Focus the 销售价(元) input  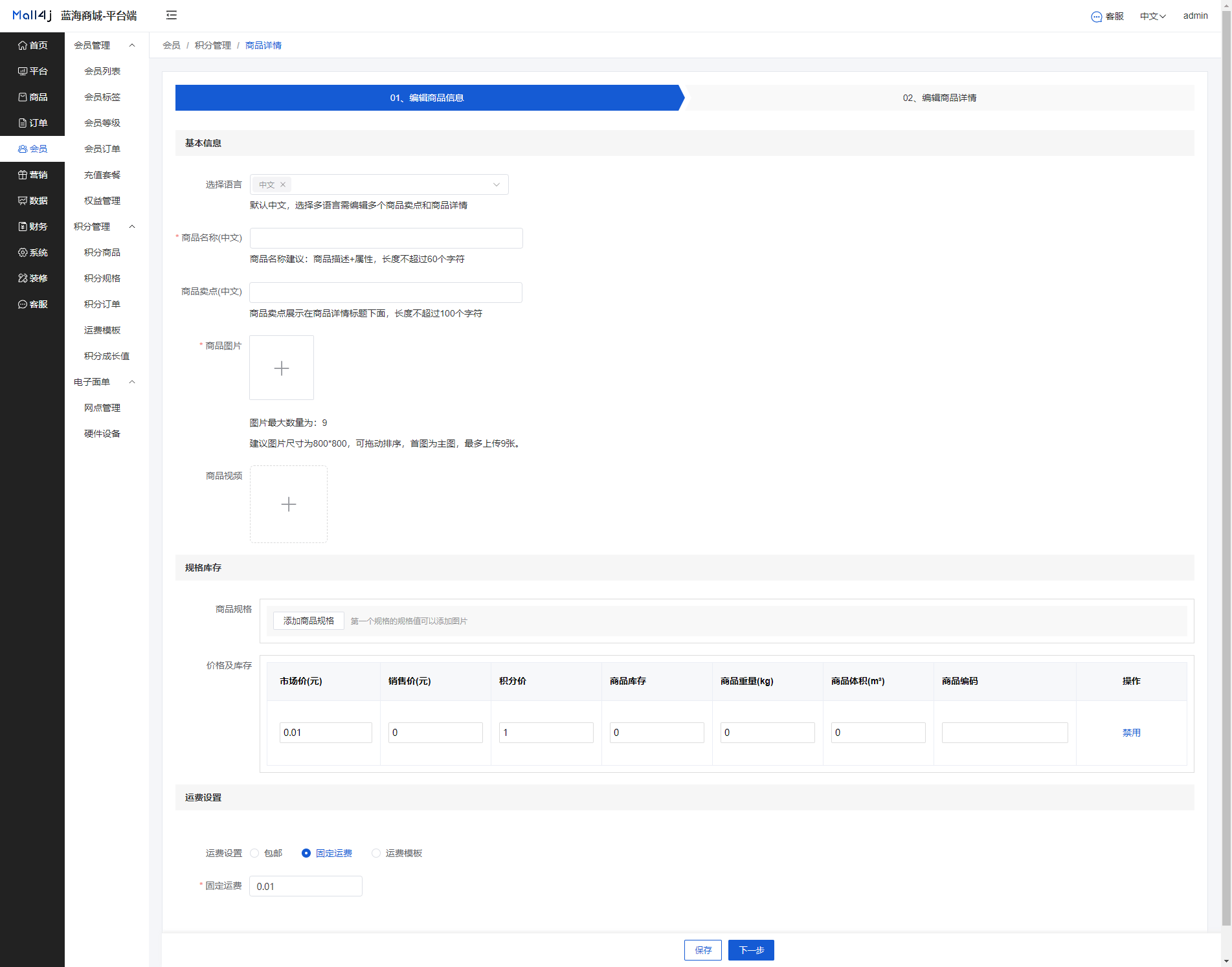click(436, 733)
